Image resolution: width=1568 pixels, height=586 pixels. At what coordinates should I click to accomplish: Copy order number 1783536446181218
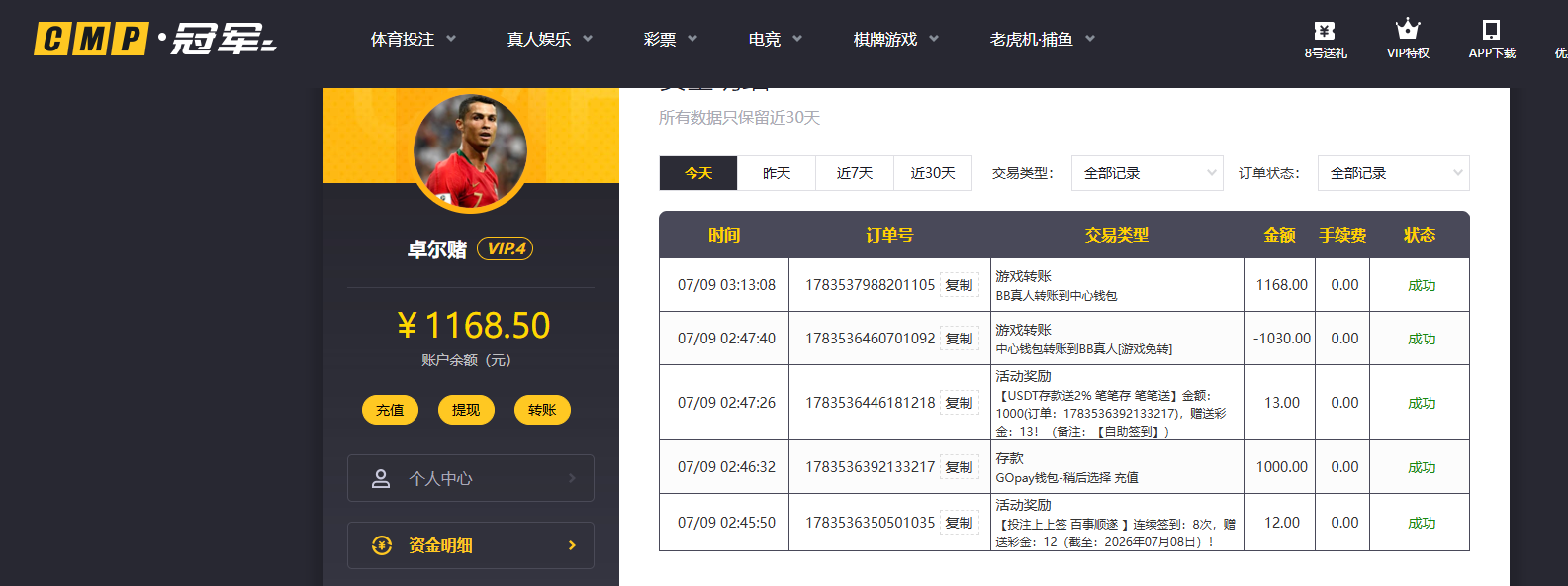point(959,403)
